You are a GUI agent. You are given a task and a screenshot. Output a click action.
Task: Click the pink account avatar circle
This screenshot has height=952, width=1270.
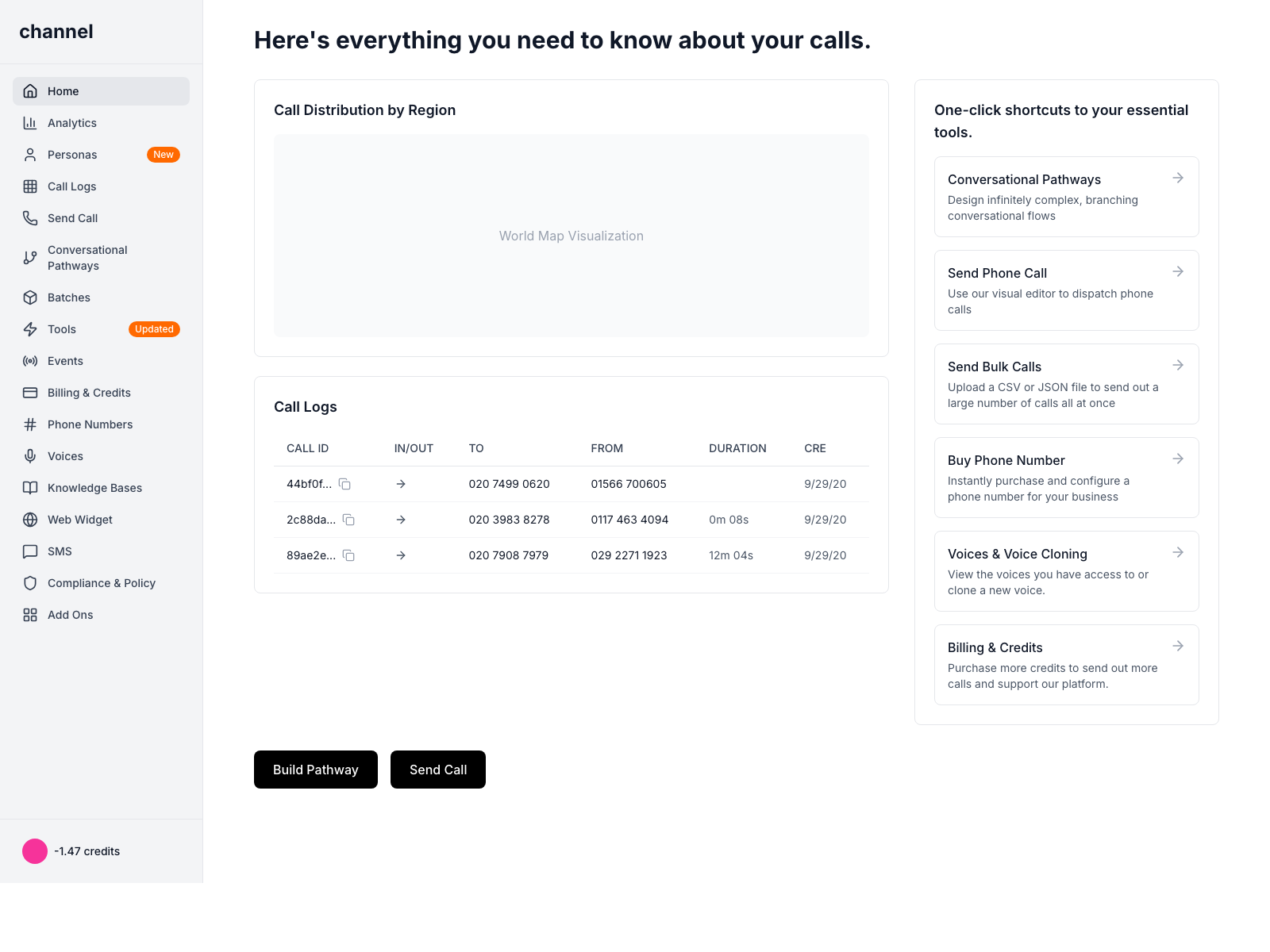pos(35,851)
